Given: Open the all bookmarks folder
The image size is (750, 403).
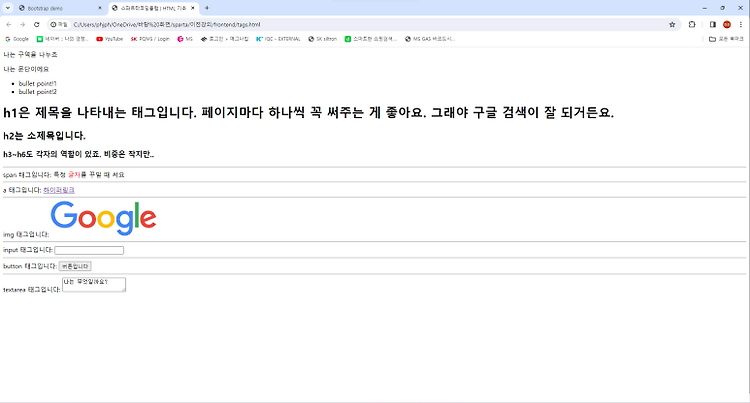Looking at the screenshot, I should point(726,39).
